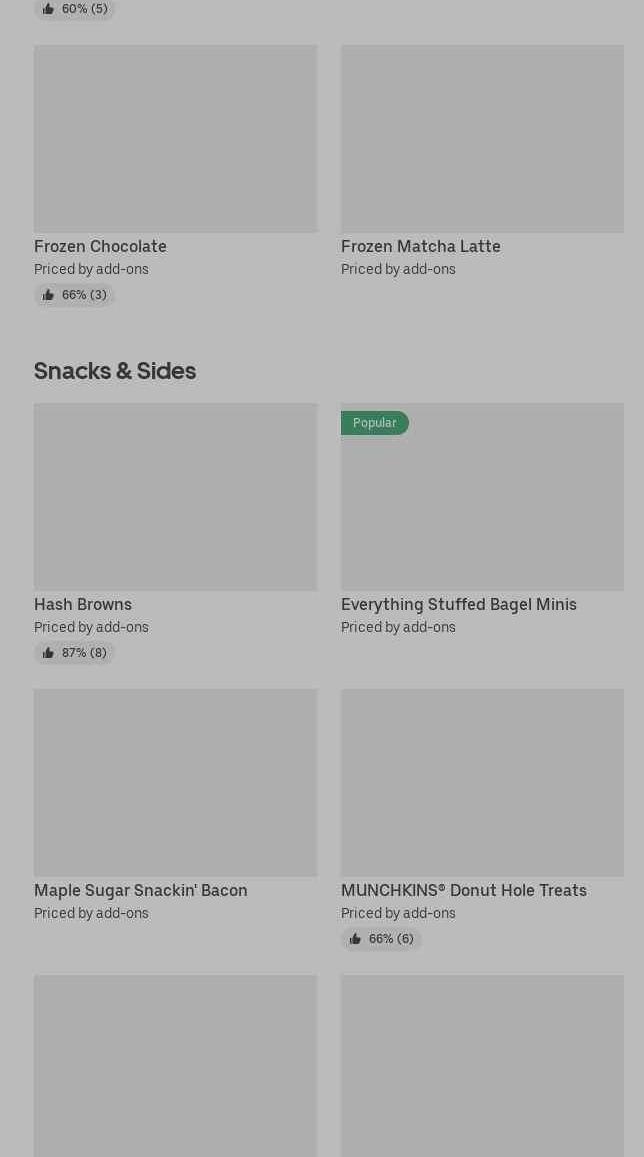Open the Frozen Matcha Latte image
The image size is (644, 1157).
tap(482, 139)
